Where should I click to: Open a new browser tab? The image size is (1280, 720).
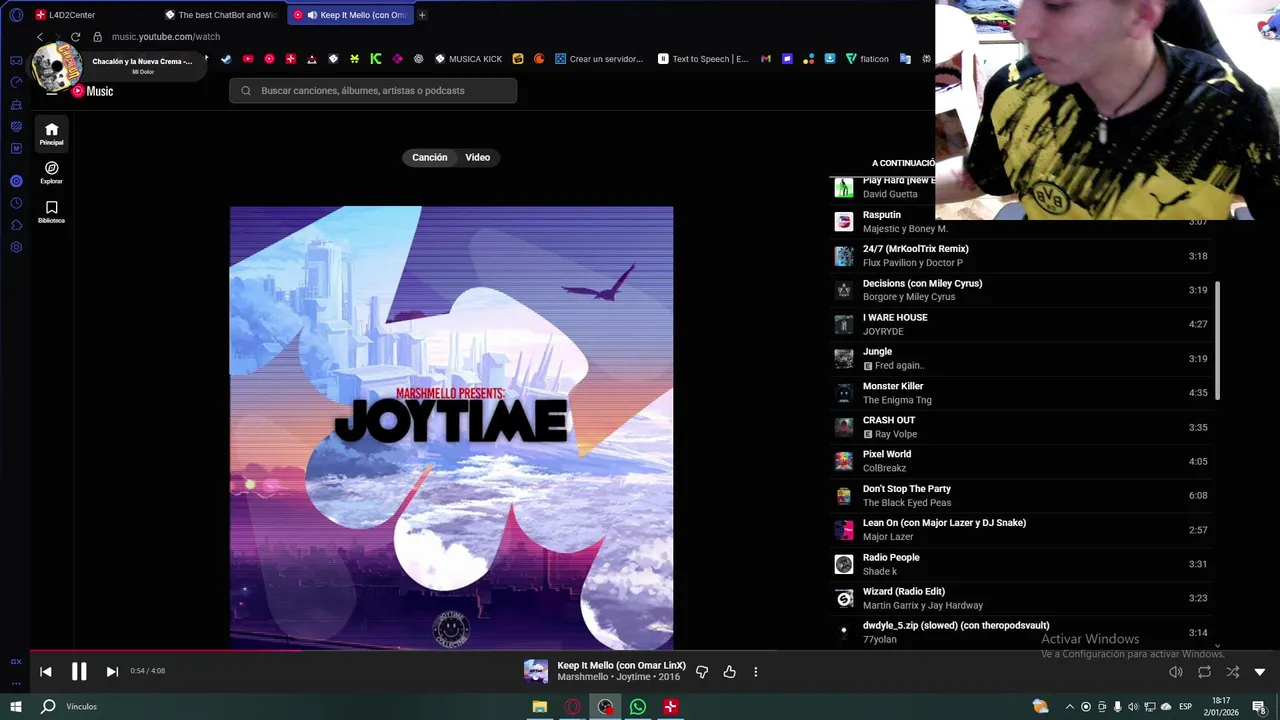422,15
